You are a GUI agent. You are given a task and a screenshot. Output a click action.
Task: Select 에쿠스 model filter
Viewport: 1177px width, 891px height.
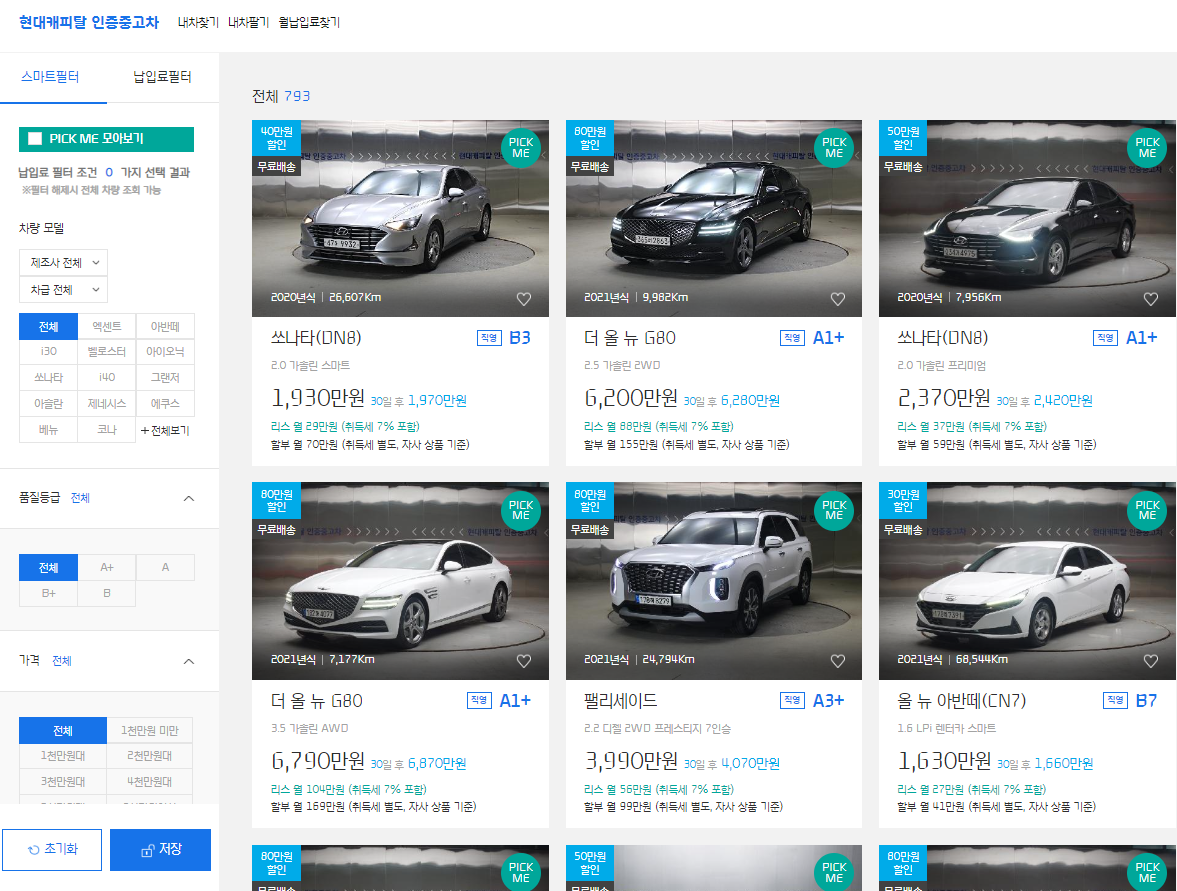click(165, 404)
